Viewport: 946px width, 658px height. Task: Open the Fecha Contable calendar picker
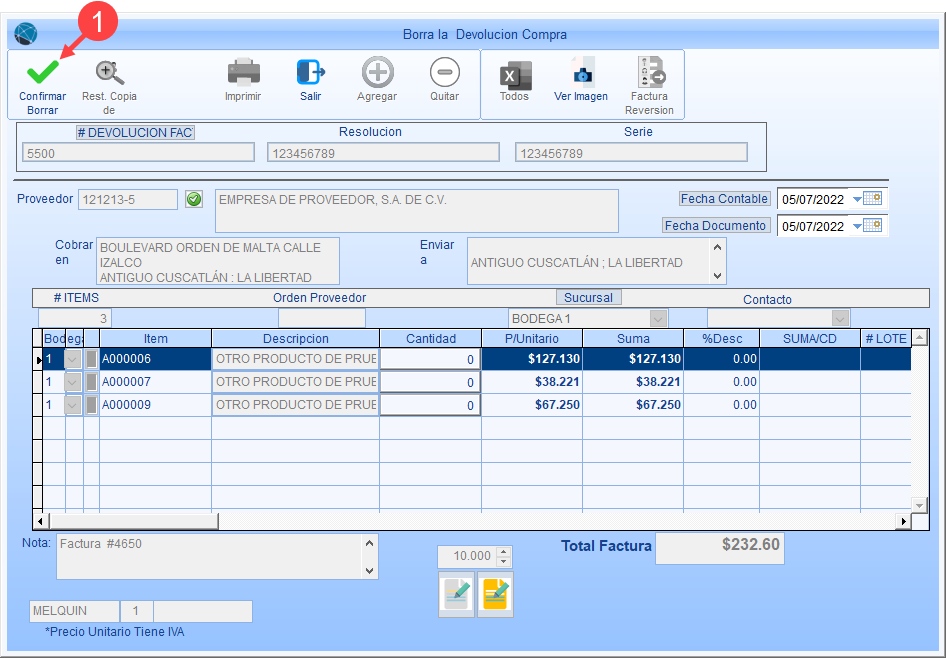(872, 198)
